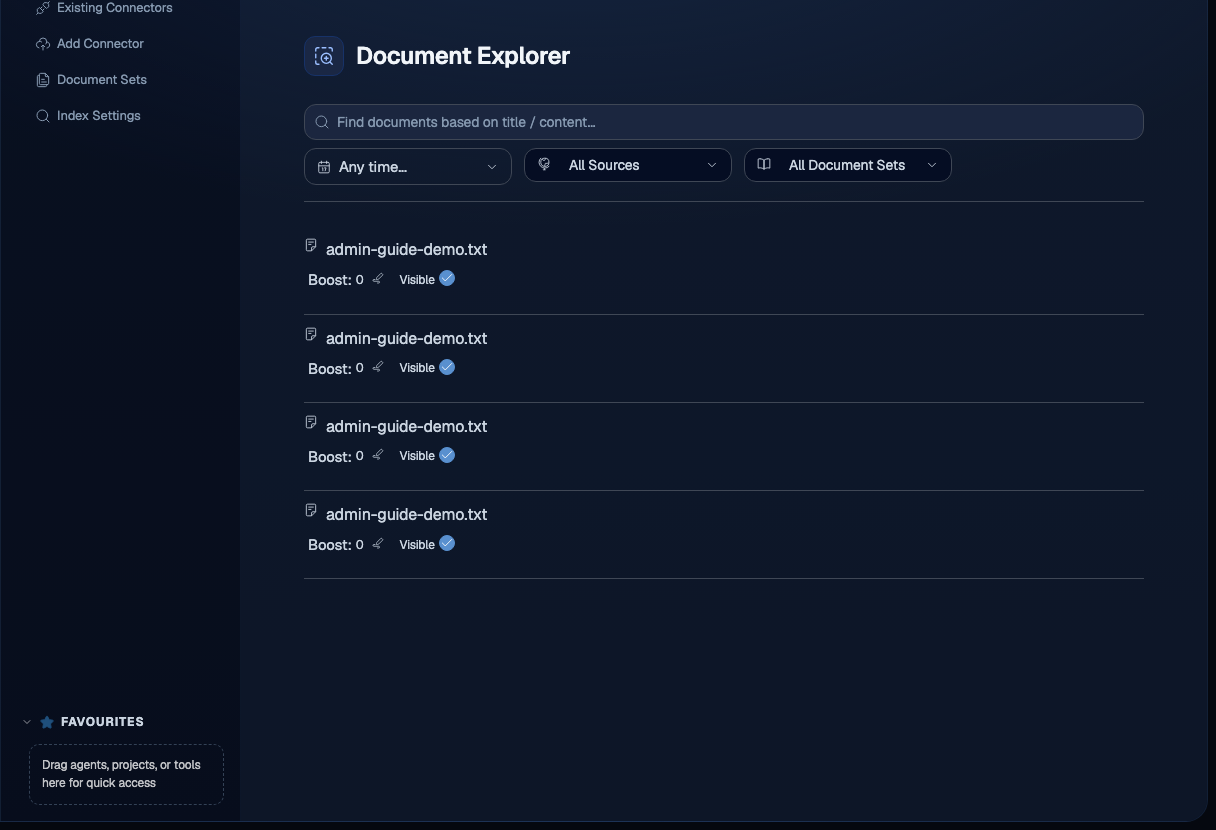Click the Index Settings magnifier icon
1216x830 pixels.
(x=43, y=116)
